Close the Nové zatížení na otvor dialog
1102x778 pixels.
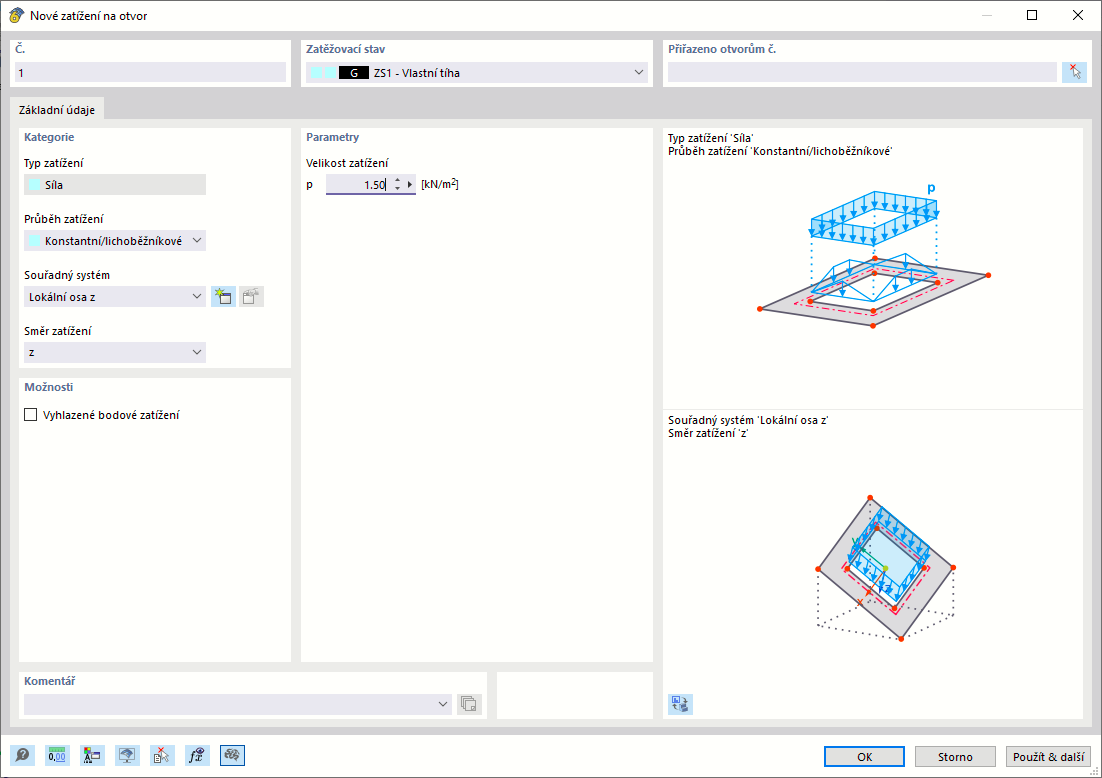click(x=1077, y=15)
